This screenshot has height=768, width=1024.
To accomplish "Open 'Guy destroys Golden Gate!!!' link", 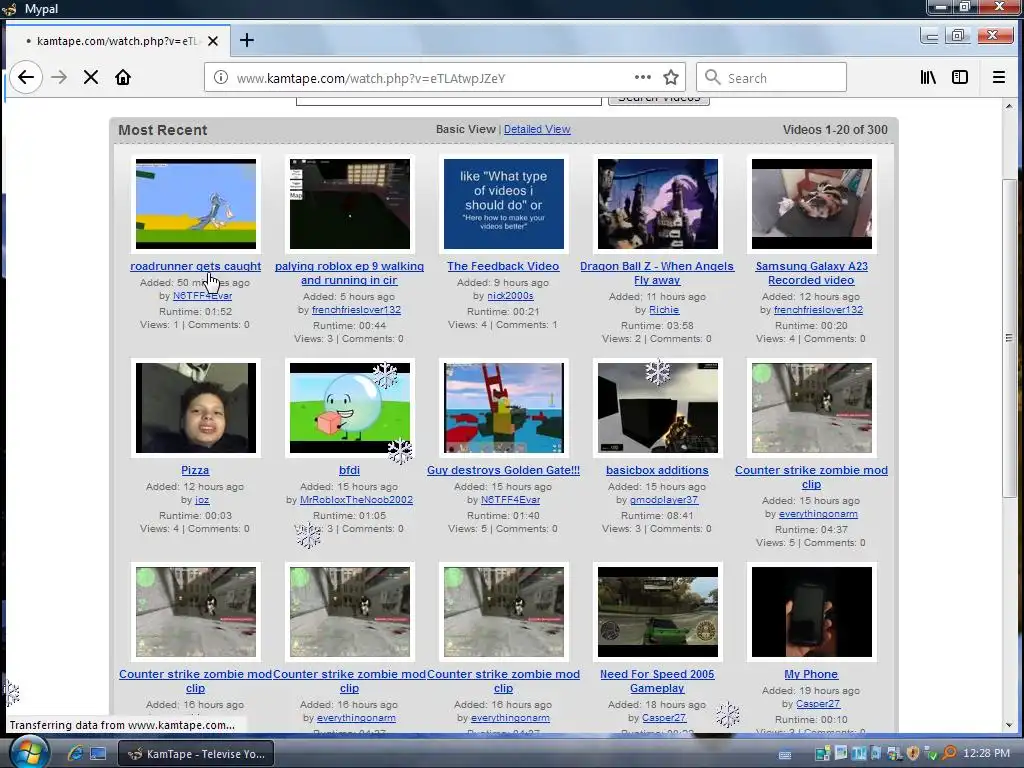I will coord(503,470).
